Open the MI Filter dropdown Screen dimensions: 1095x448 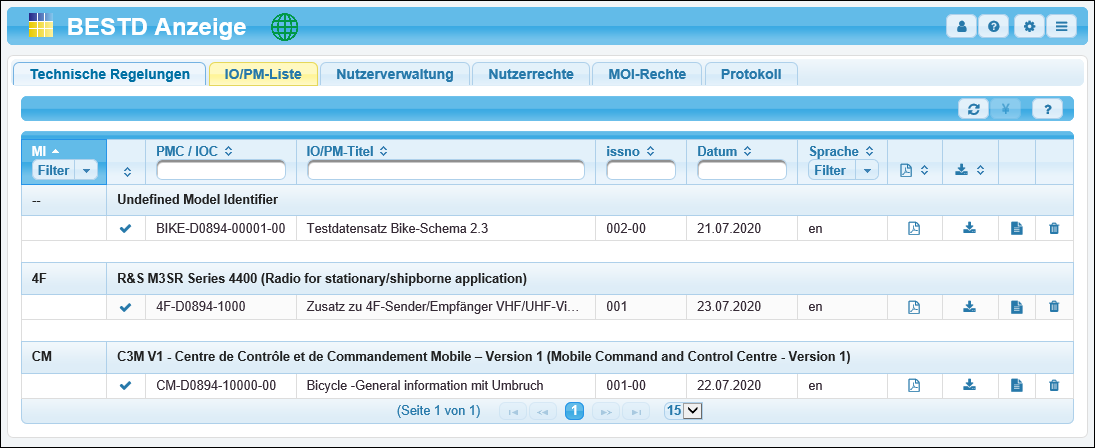point(64,170)
